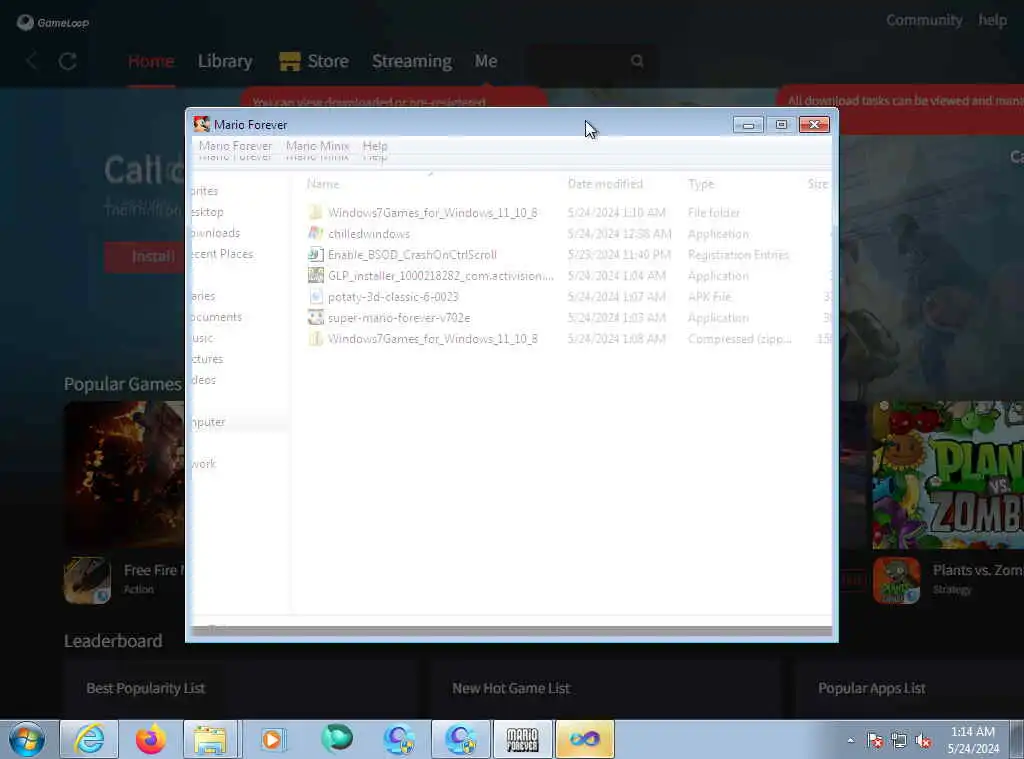The width and height of the screenshot is (1024, 759).
Task: Open Windows Explorer from the taskbar
Action: (211, 739)
